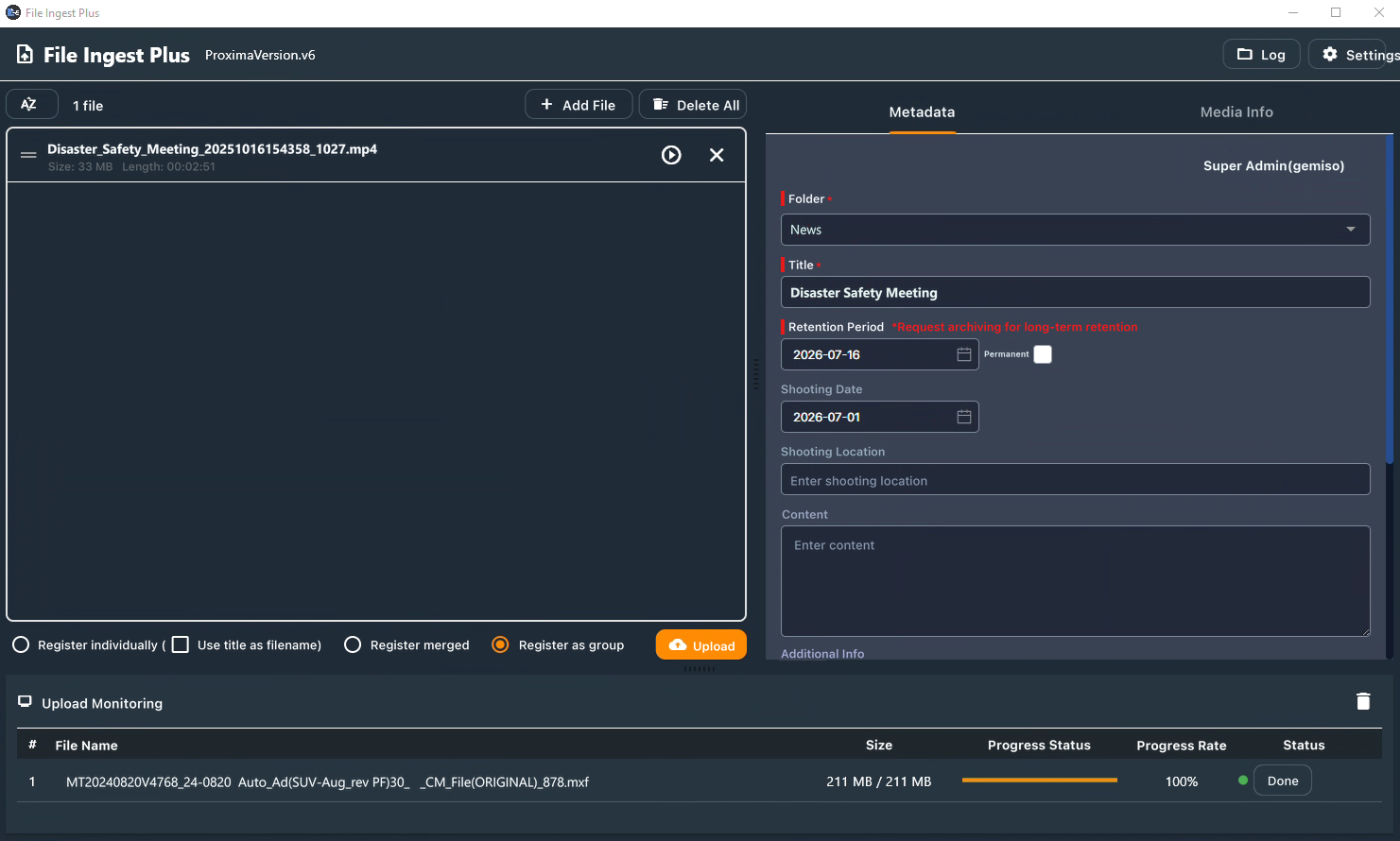1400x841 pixels.
Task: Click the Shooting Date value 2026-07-01
Action: tap(826, 417)
